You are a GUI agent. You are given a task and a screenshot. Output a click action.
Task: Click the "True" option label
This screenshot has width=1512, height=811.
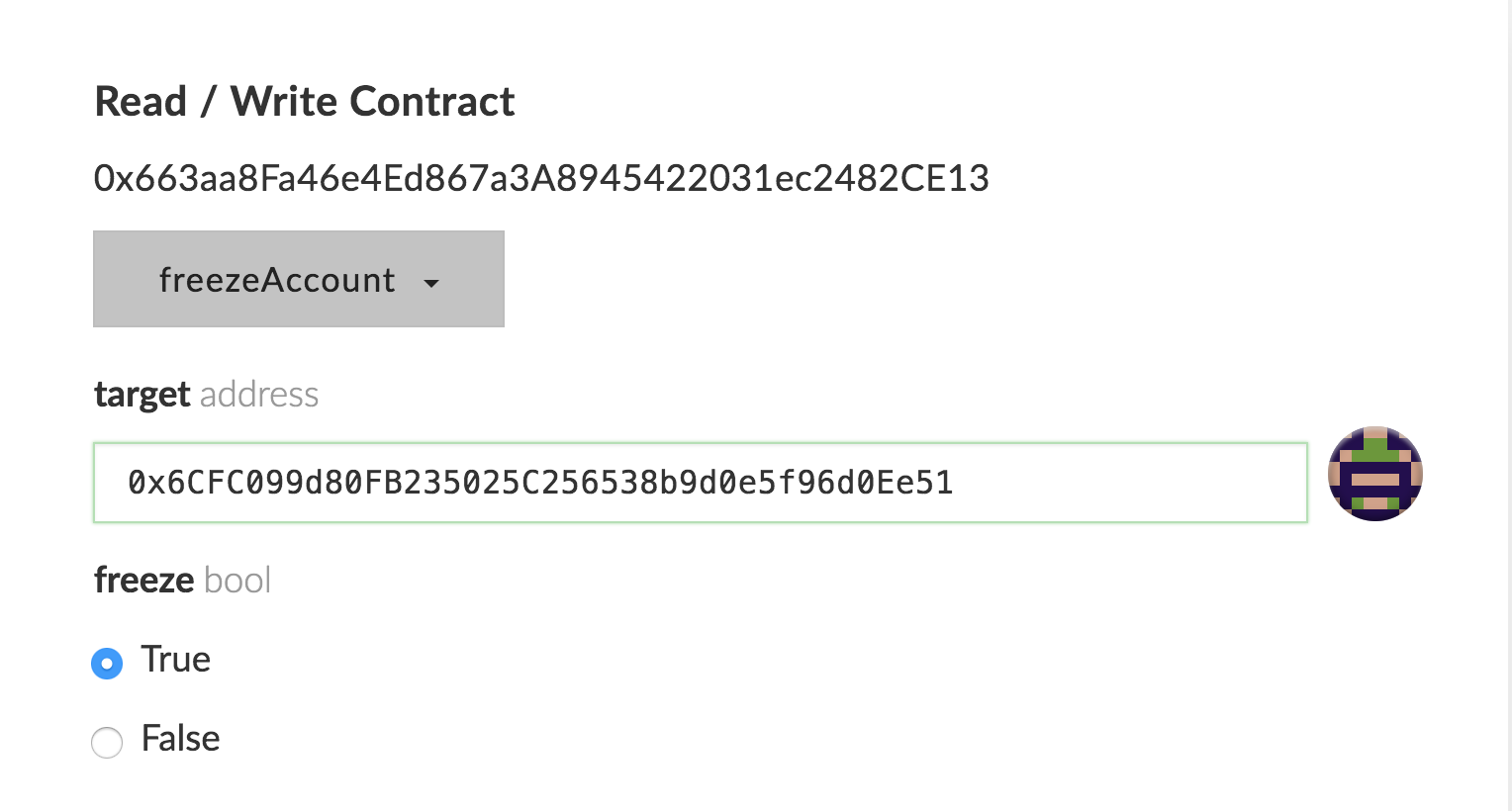175,660
